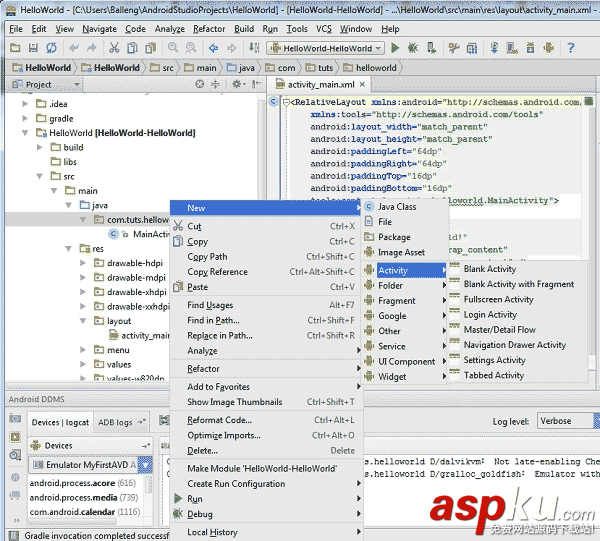Expand the drawable-hdpi folder
This screenshot has height=541, width=600.
[83, 263]
